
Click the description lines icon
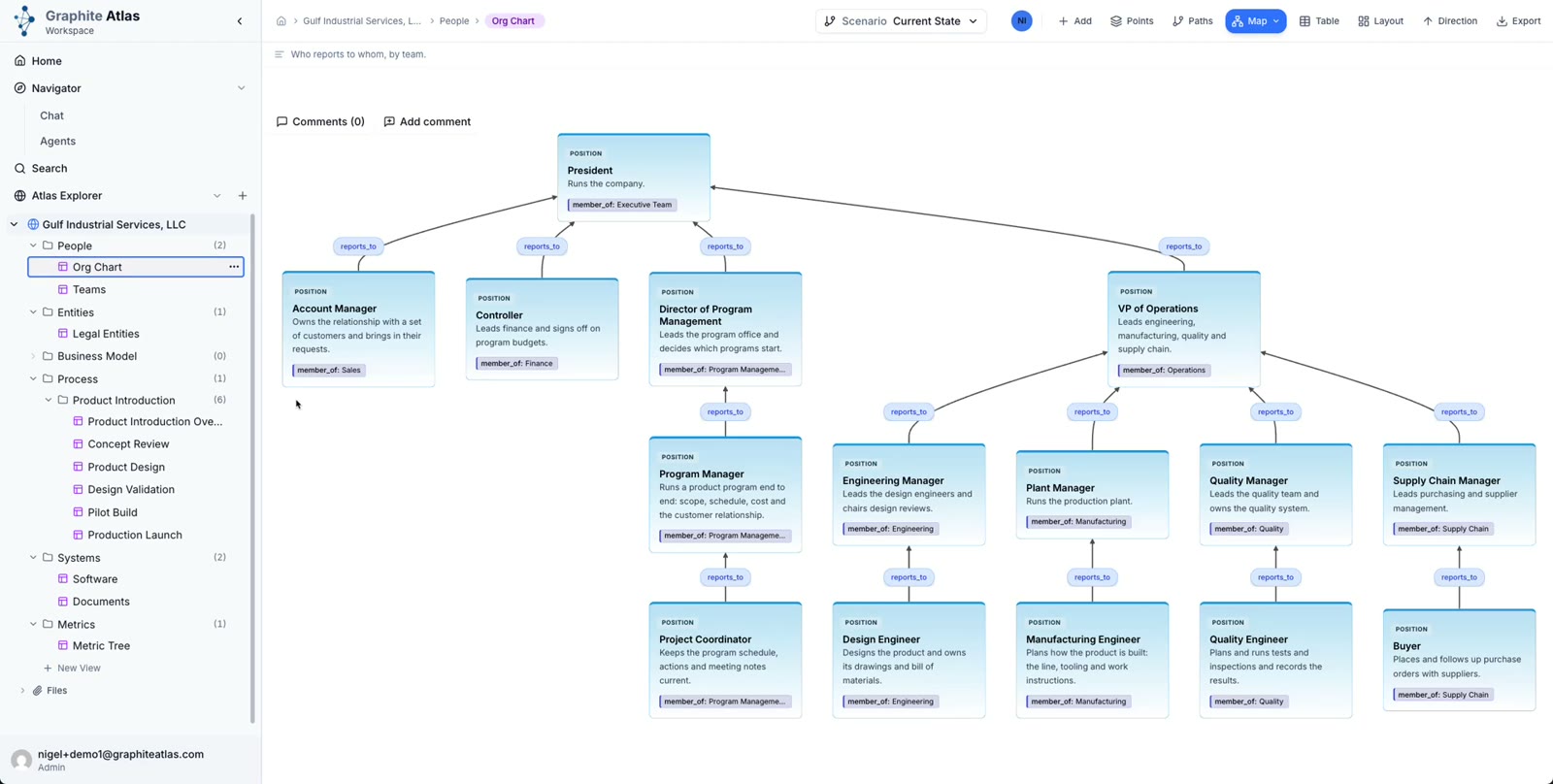coord(280,54)
